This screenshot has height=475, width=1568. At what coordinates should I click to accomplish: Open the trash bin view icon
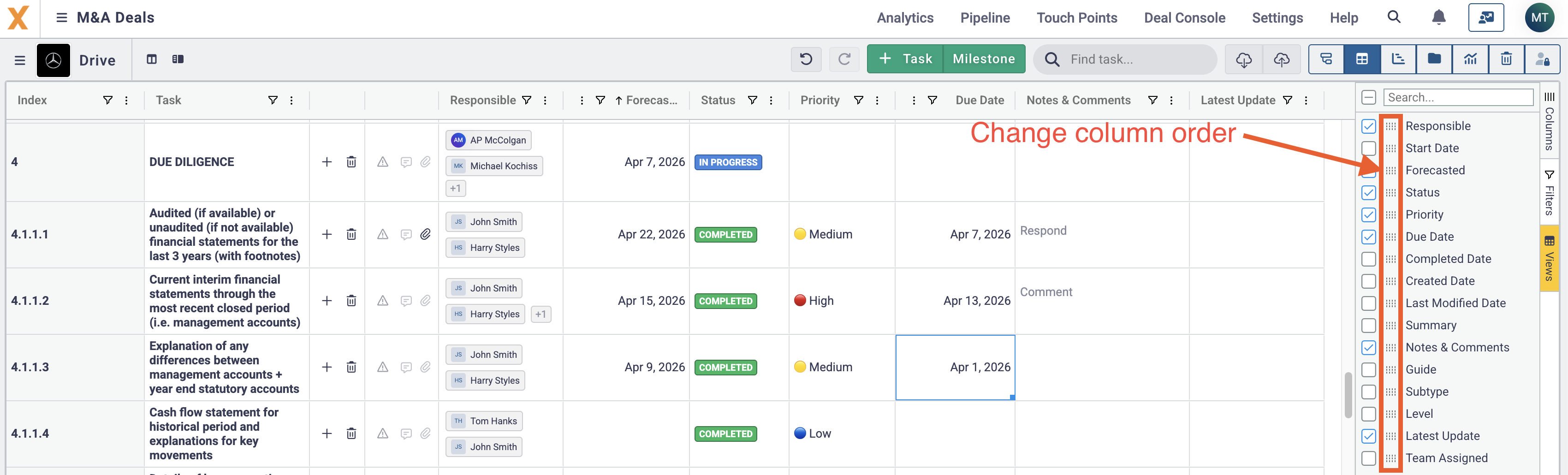click(1506, 59)
